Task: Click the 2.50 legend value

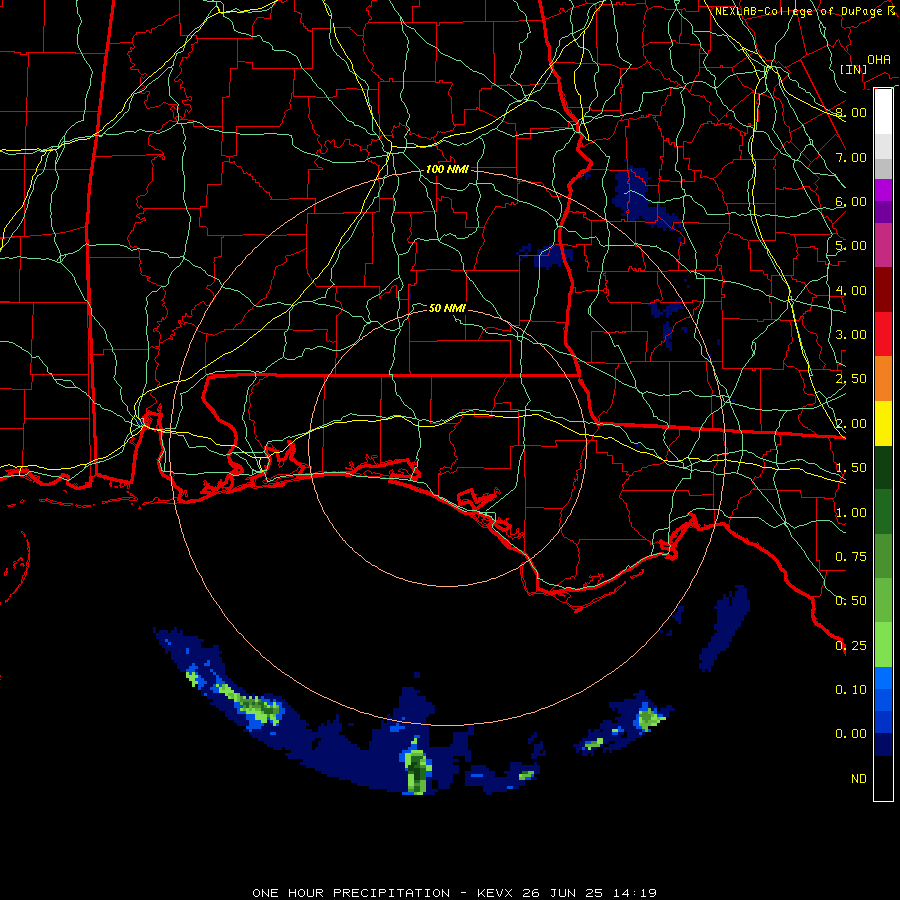Action: 851,379
